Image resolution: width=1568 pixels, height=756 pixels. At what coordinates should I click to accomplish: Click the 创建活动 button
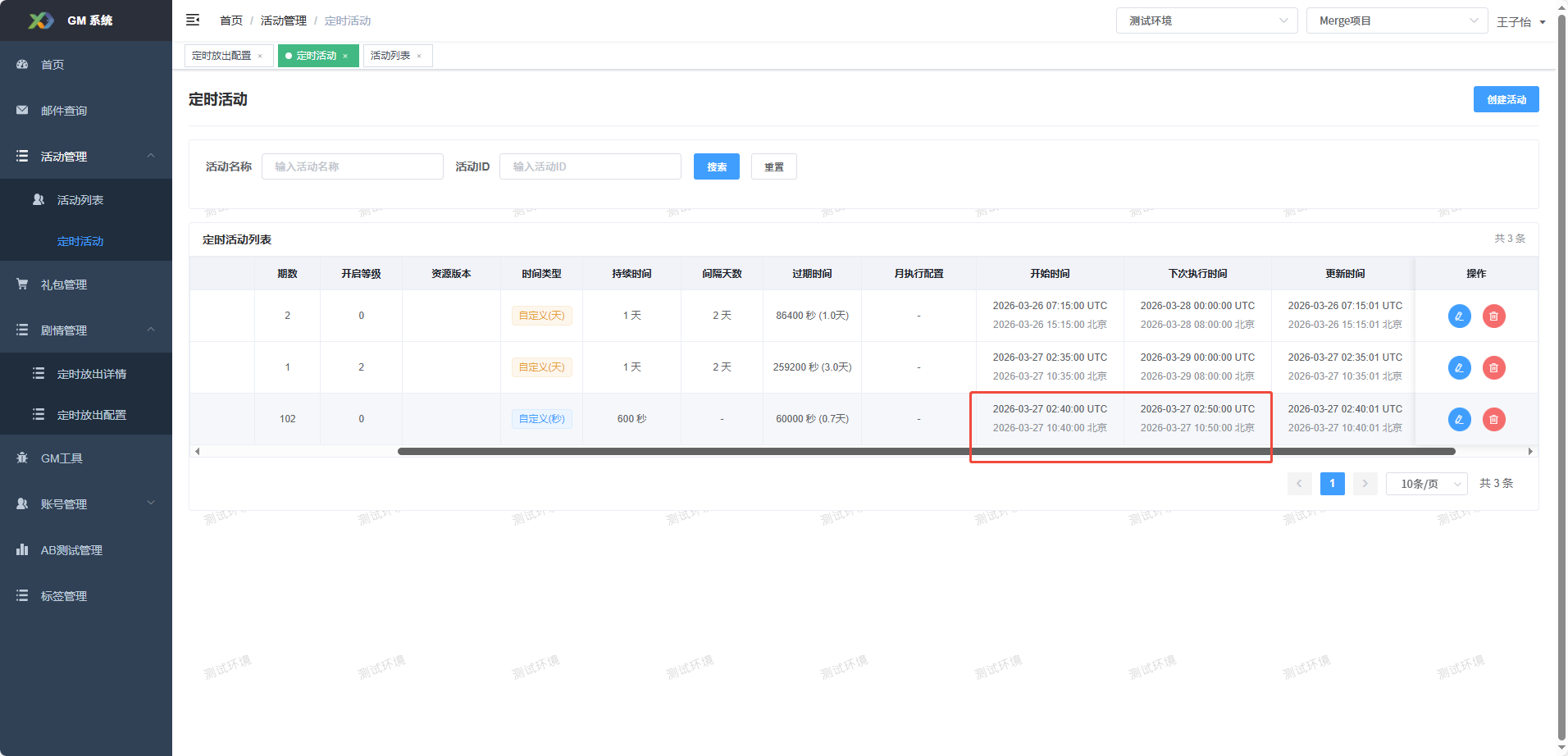[x=1506, y=99]
